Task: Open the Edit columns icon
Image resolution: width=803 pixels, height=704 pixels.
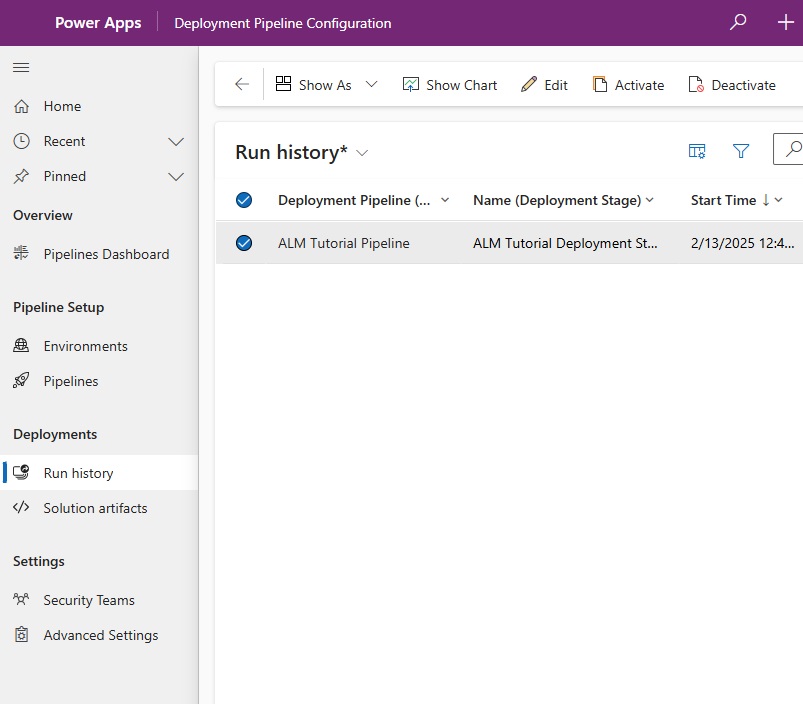Action: click(696, 151)
